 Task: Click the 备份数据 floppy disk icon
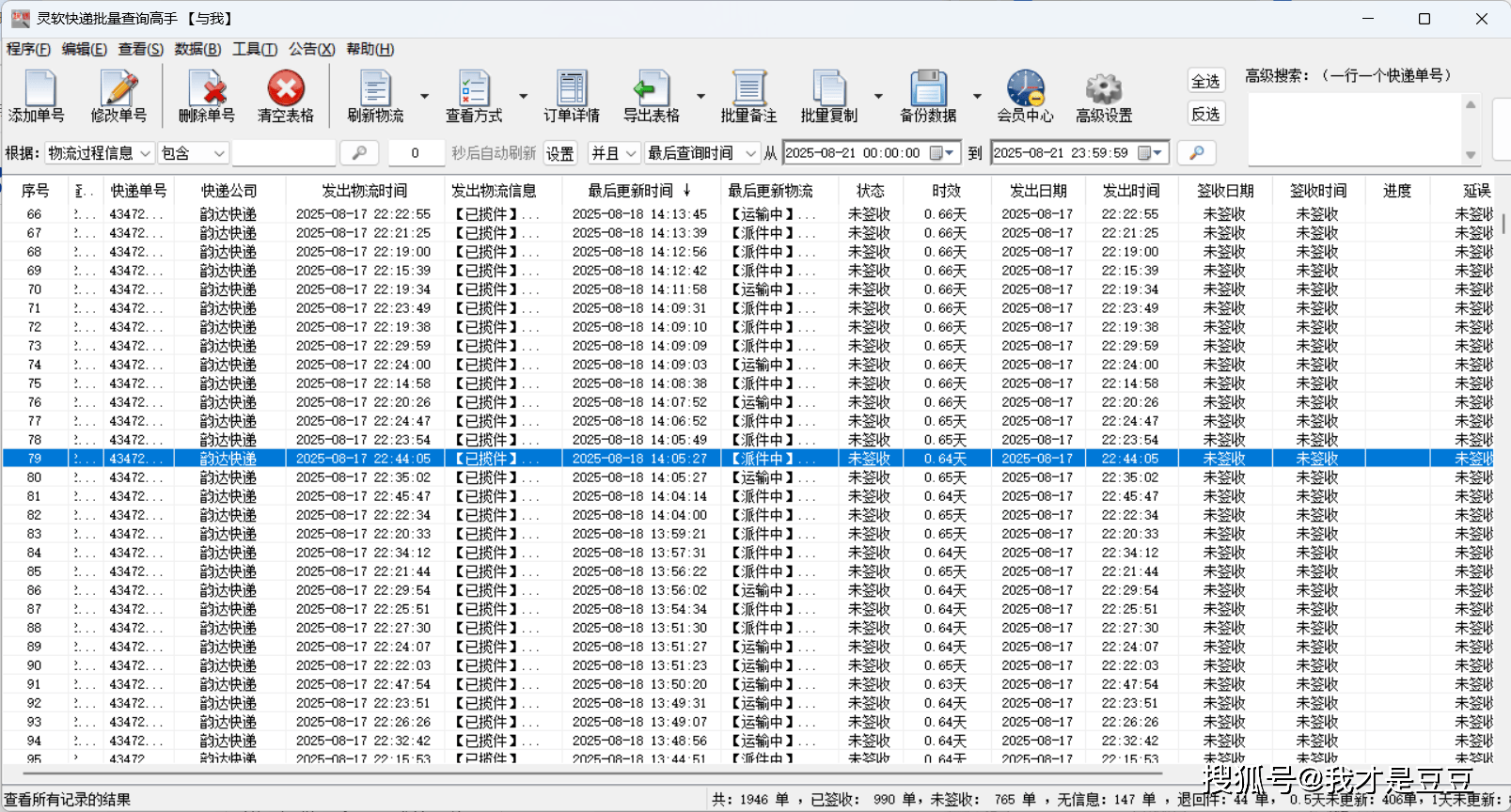pyautogui.click(x=928, y=89)
